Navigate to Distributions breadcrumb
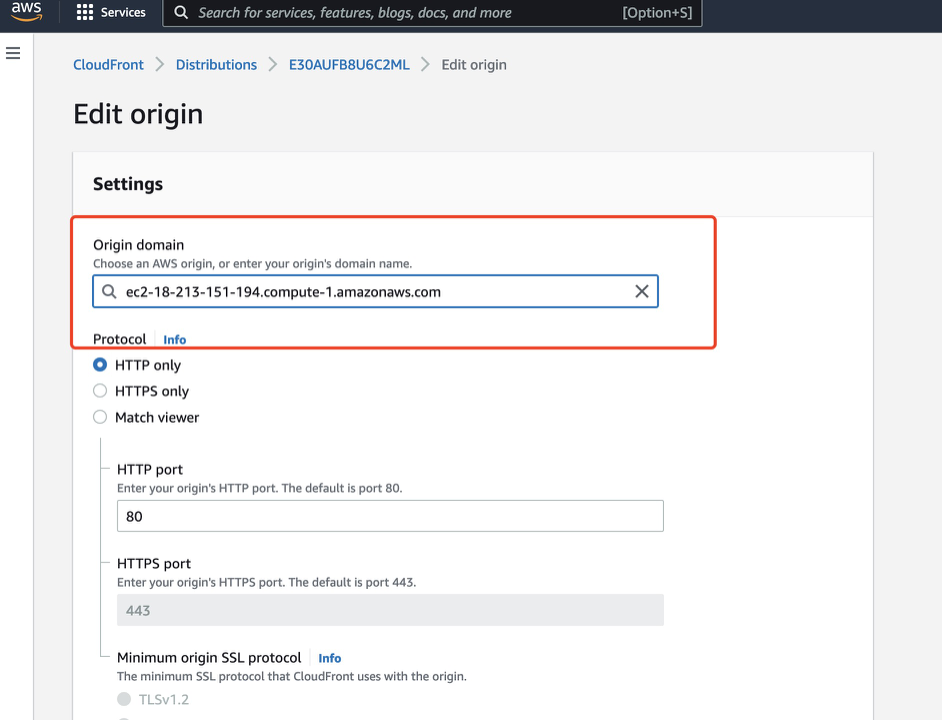This screenshot has height=720, width=942. coord(216,65)
